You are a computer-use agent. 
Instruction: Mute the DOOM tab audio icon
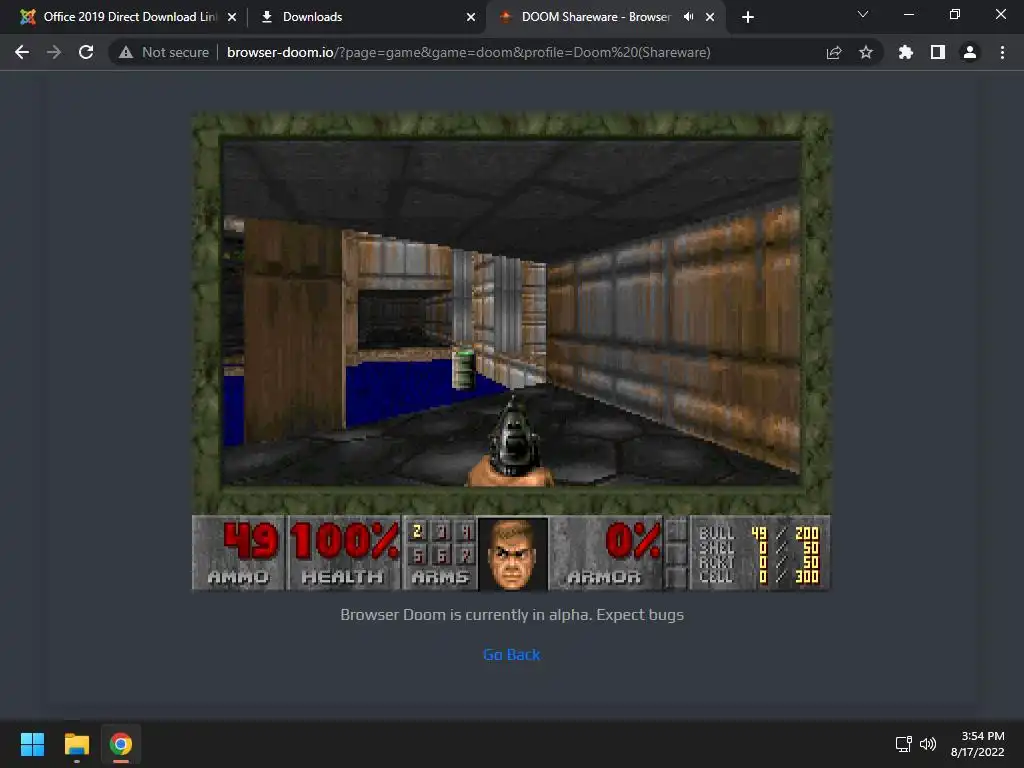coord(688,17)
